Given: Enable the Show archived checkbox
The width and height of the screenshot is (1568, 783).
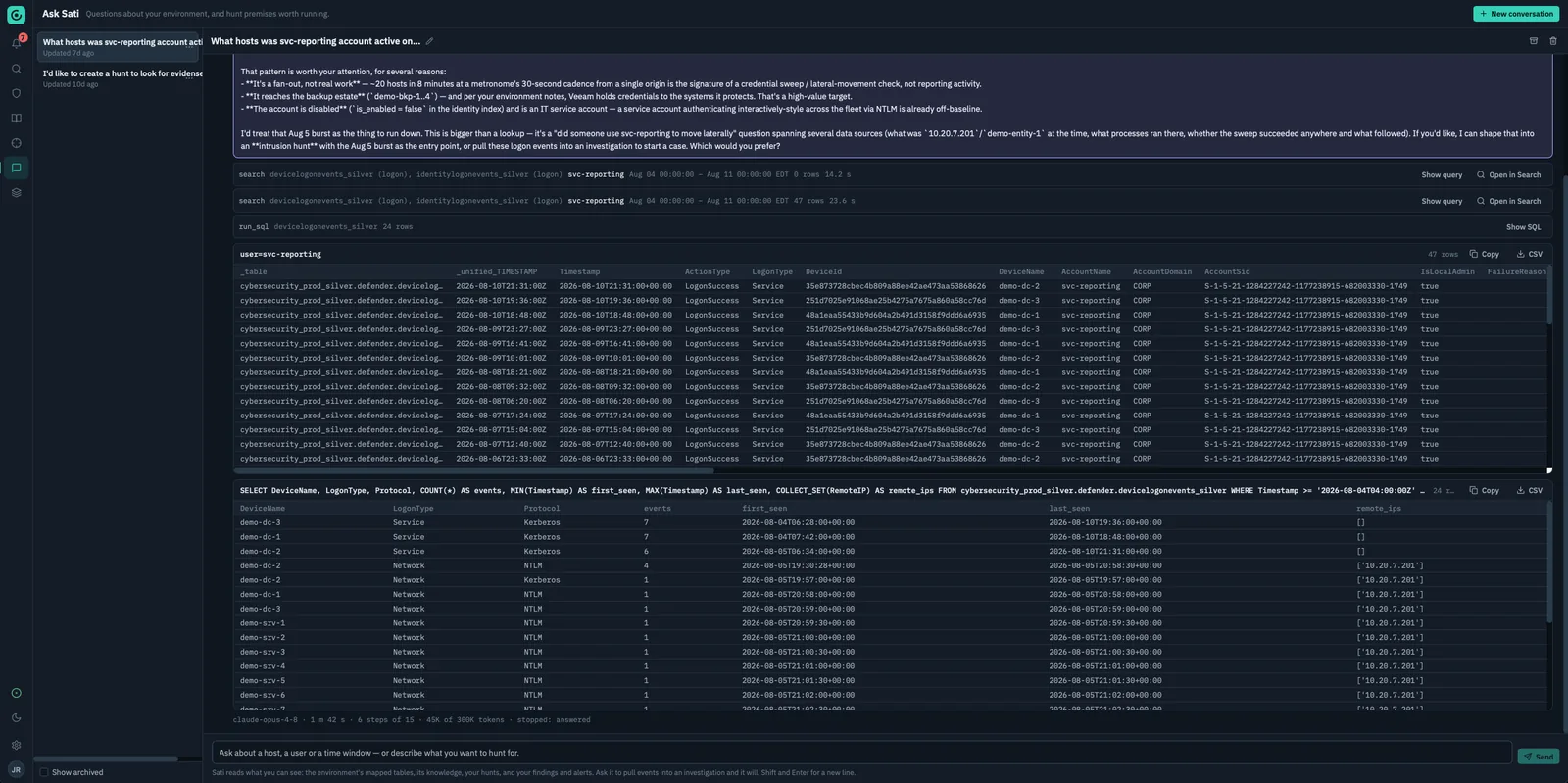Looking at the screenshot, I should click(x=44, y=772).
